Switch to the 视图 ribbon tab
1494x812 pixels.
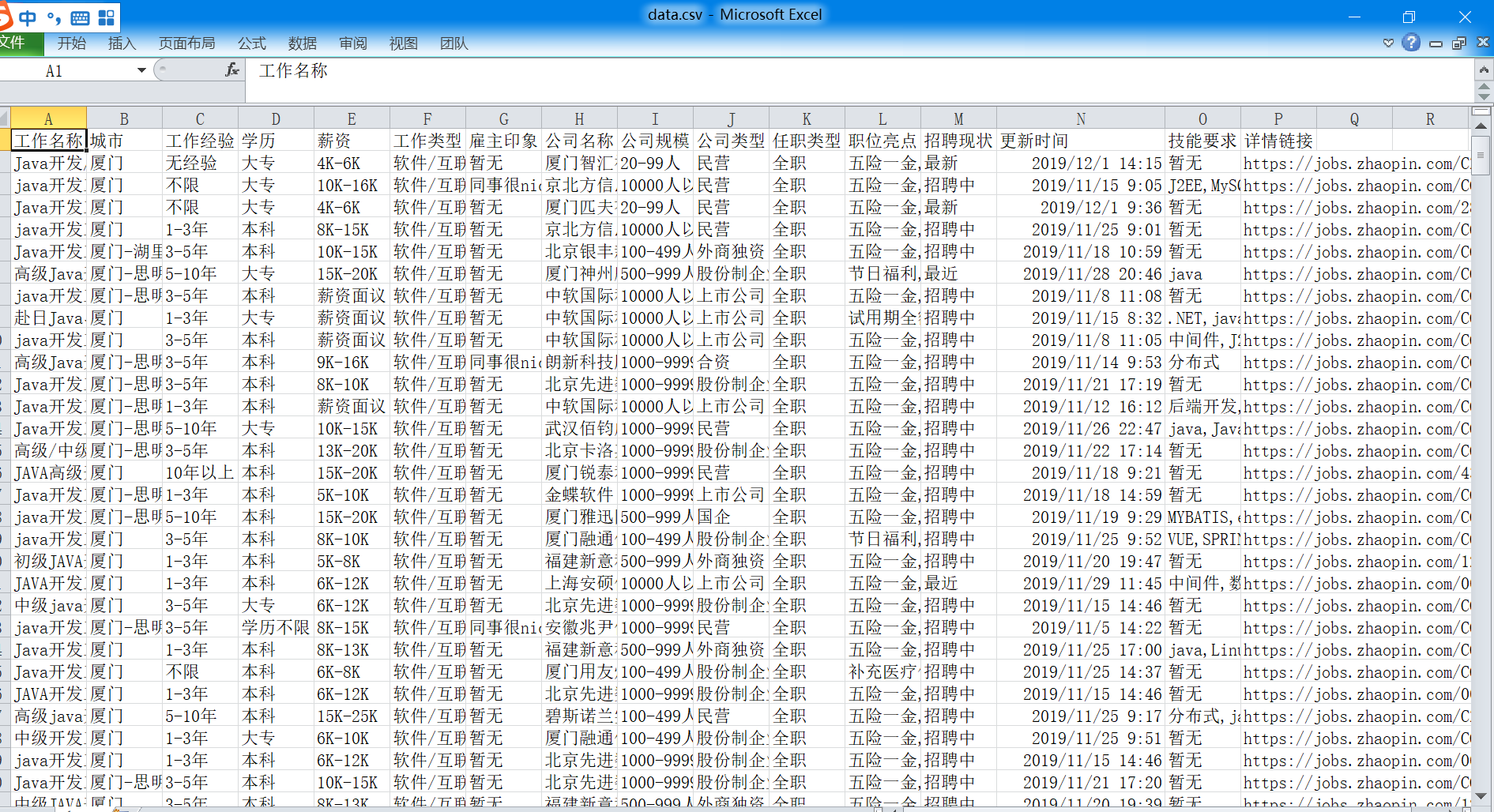[404, 43]
